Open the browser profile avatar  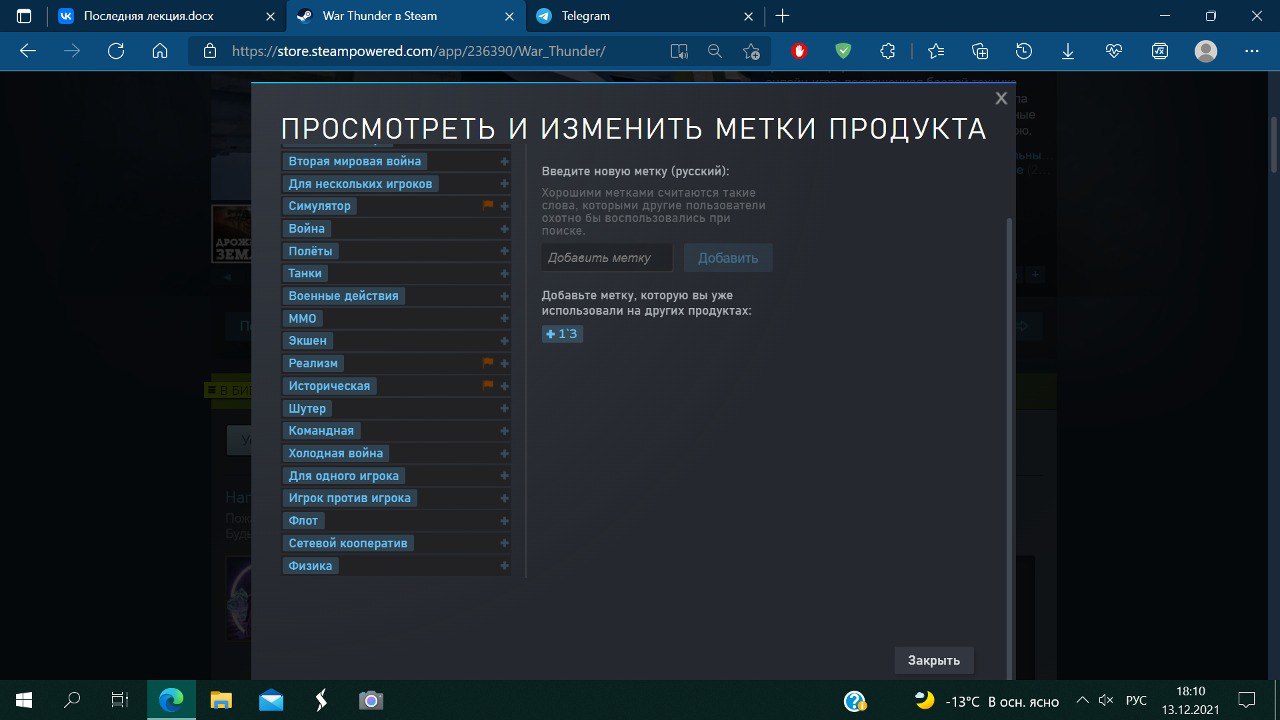(x=1206, y=51)
